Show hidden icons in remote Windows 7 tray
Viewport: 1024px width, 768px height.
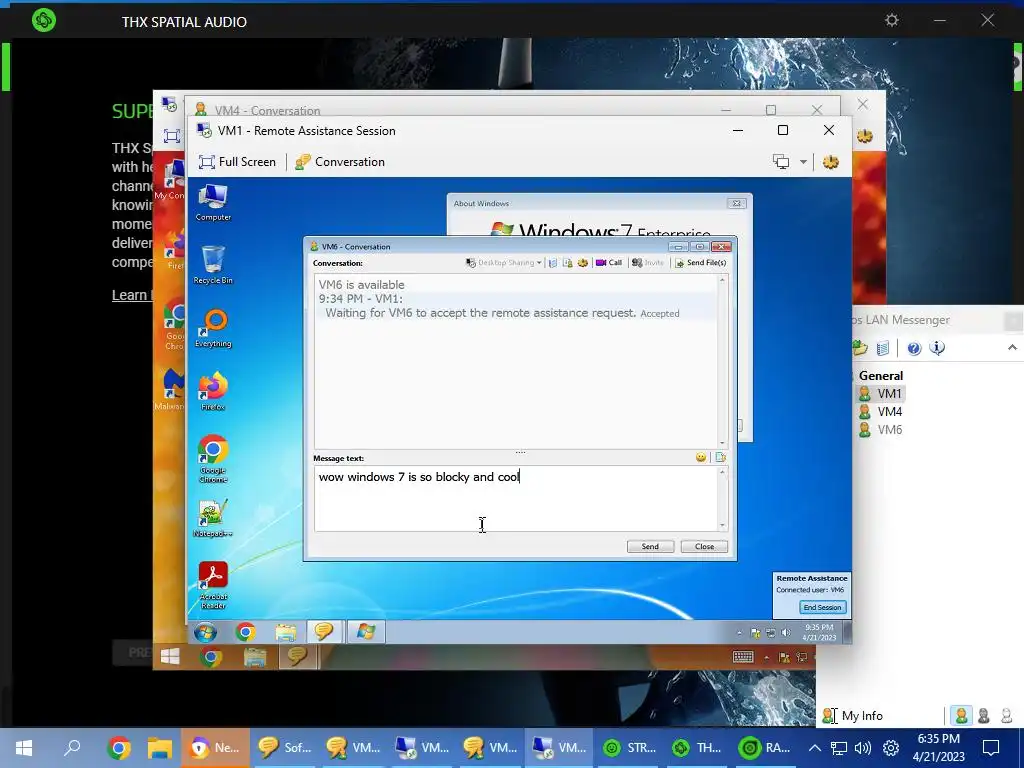(739, 633)
